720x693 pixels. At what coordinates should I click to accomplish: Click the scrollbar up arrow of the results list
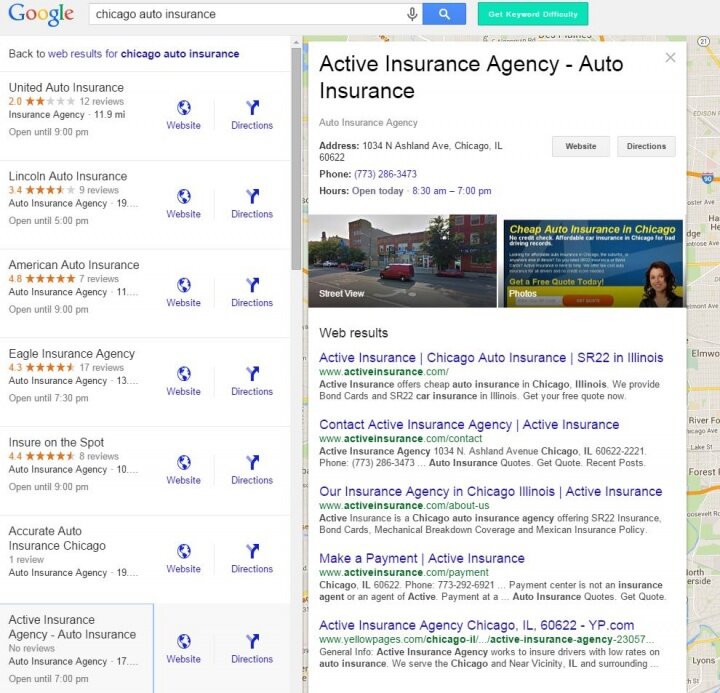[296, 42]
